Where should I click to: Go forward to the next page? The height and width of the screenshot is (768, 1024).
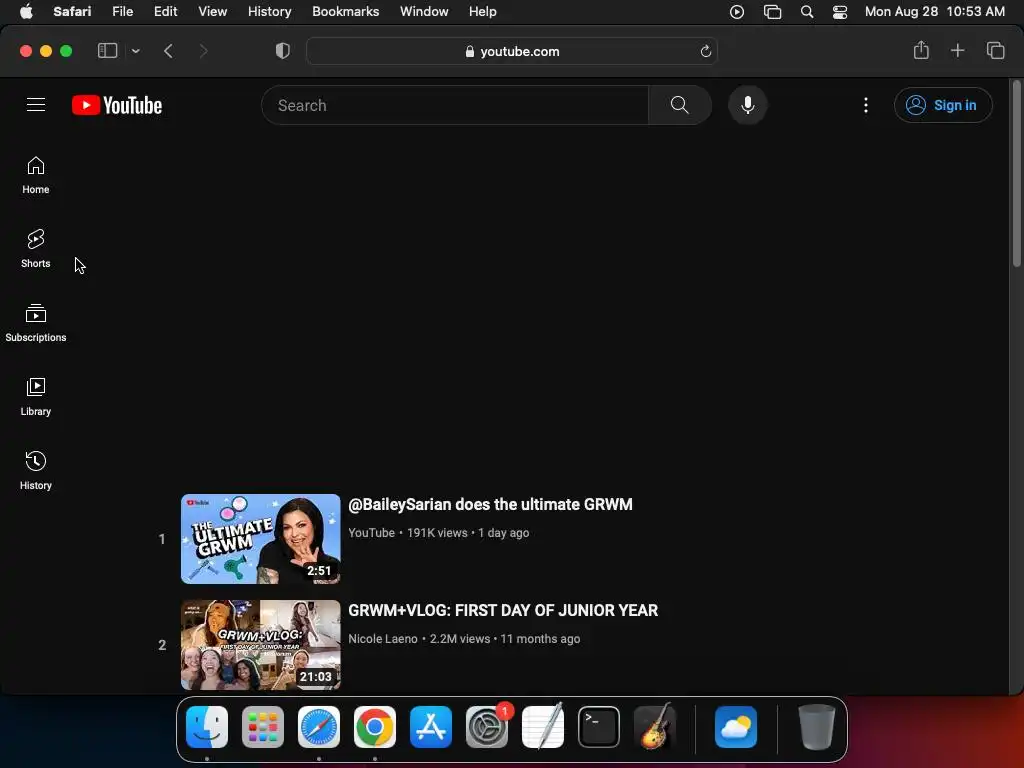tap(203, 51)
